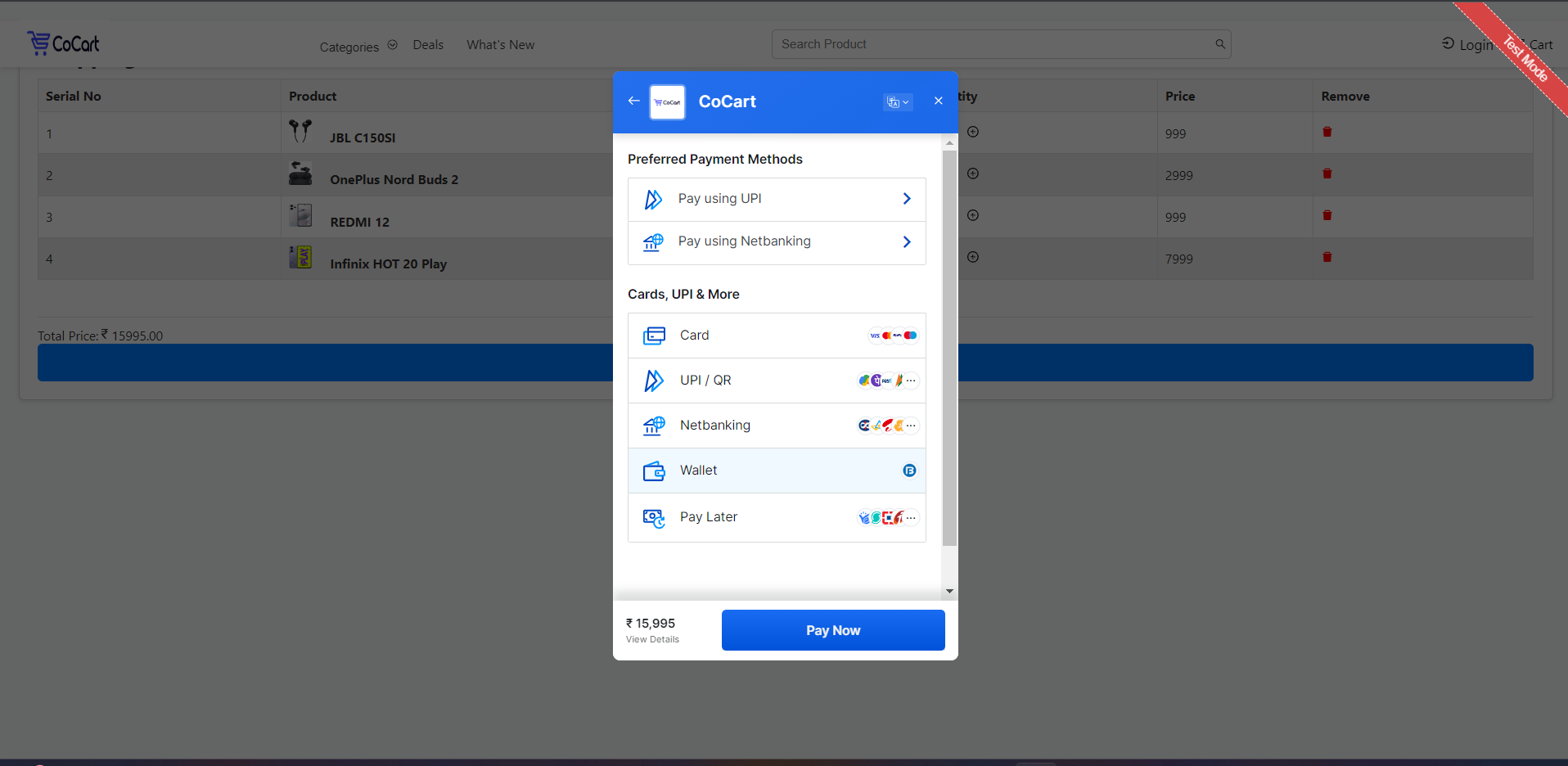Remove Infinix HOT 20 Play using trash icon
Image resolution: width=1568 pixels, height=766 pixels.
tap(1327, 257)
